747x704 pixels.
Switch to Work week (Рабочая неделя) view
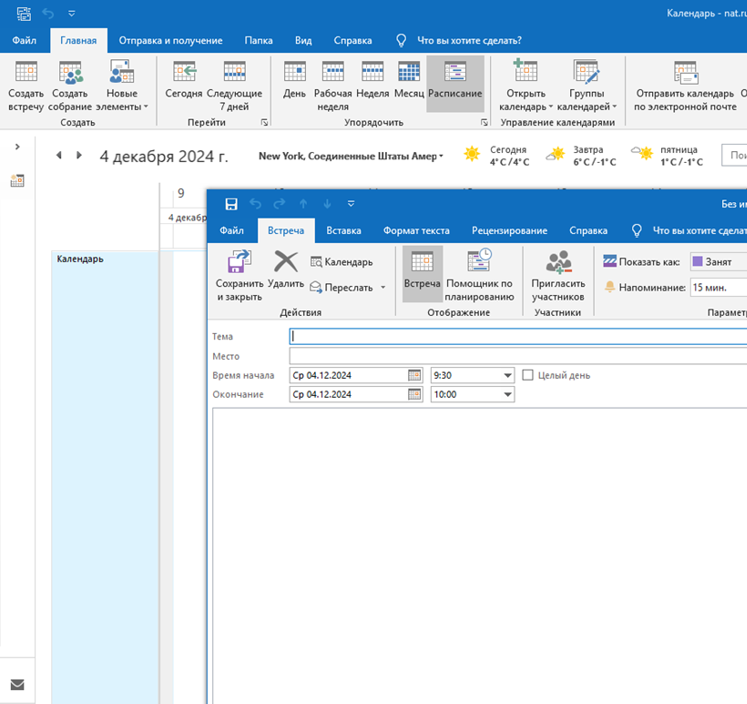click(333, 86)
